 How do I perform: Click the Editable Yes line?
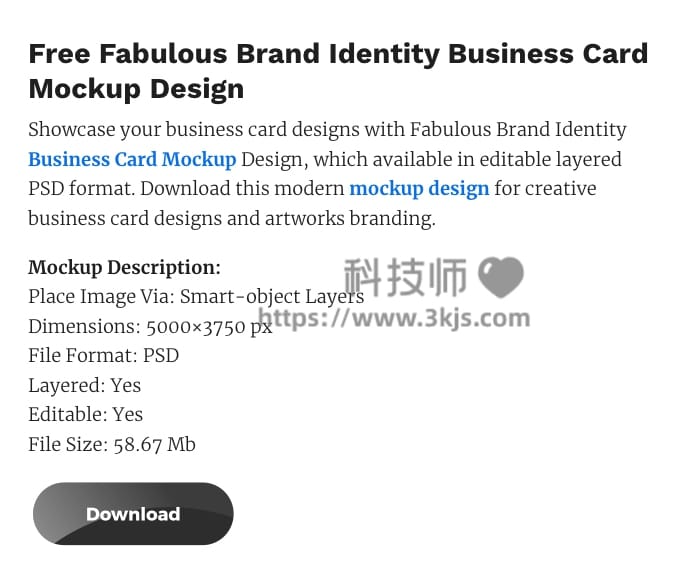(86, 415)
